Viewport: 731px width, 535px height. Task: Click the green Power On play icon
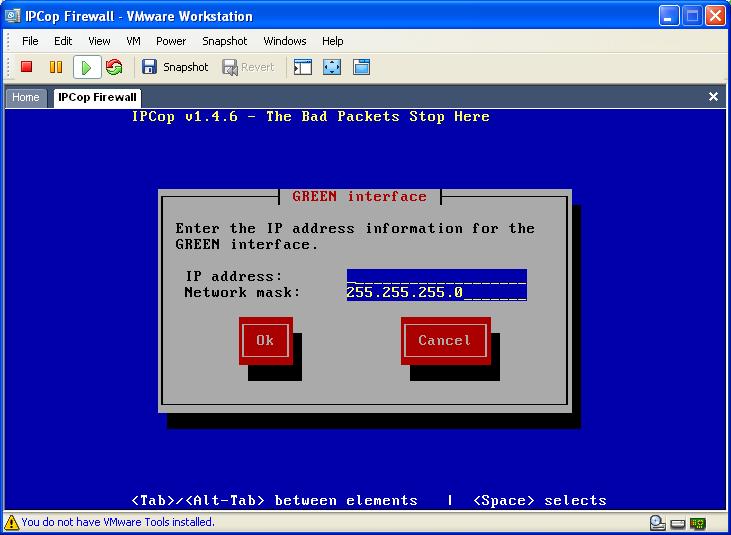coord(87,68)
